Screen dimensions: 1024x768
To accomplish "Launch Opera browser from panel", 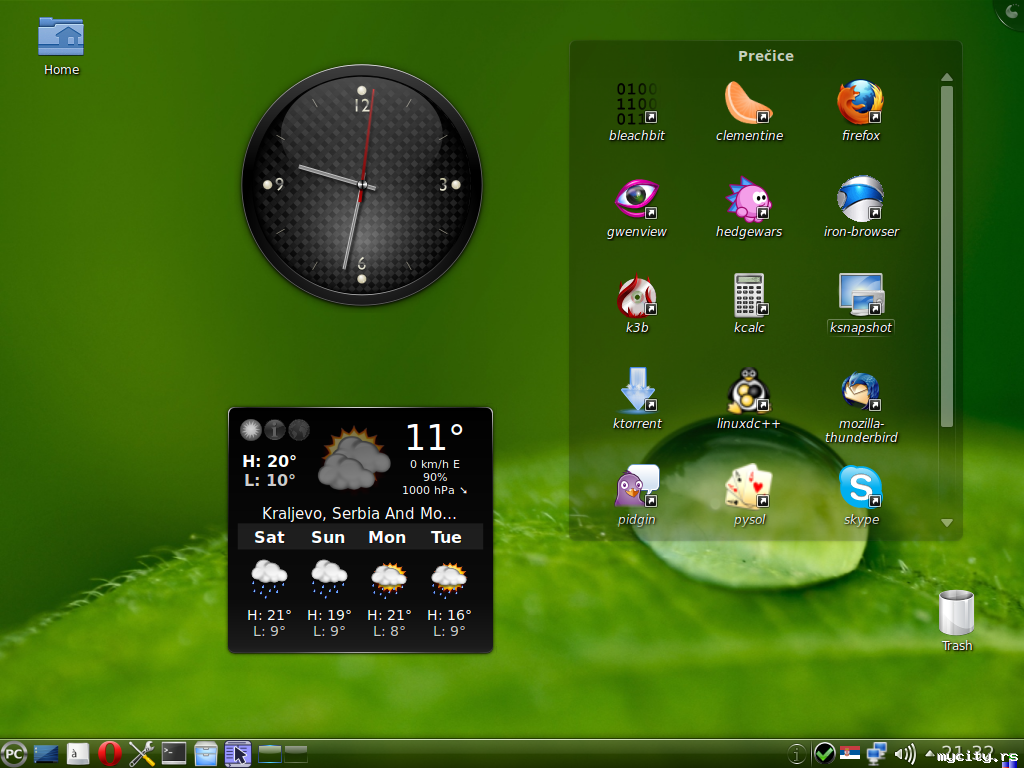I will tap(110, 754).
